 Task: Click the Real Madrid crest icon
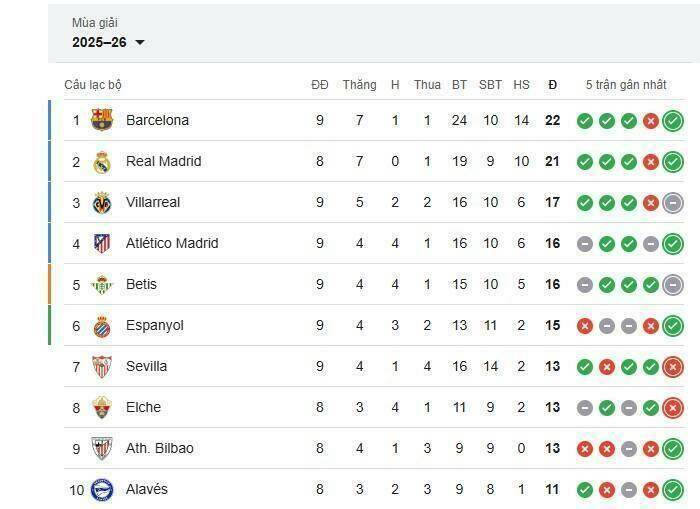click(x=102, y=161)
